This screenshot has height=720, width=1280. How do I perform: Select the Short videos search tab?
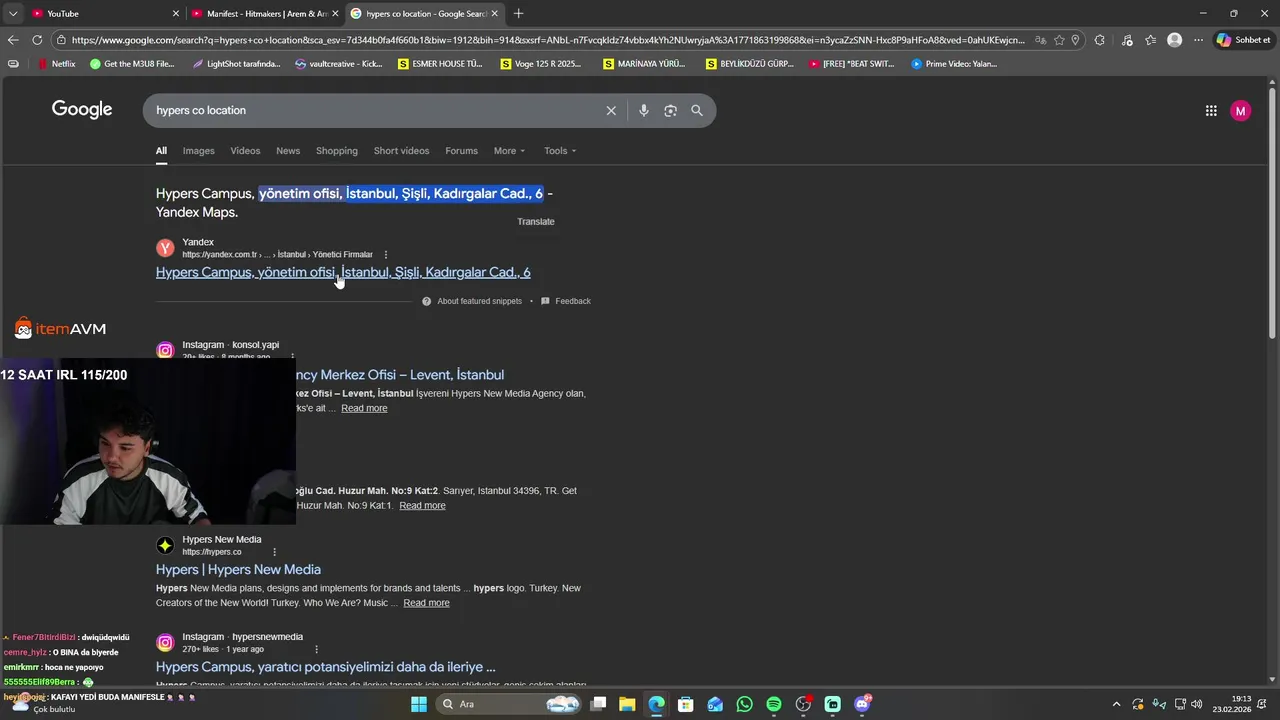click(401, 151)
